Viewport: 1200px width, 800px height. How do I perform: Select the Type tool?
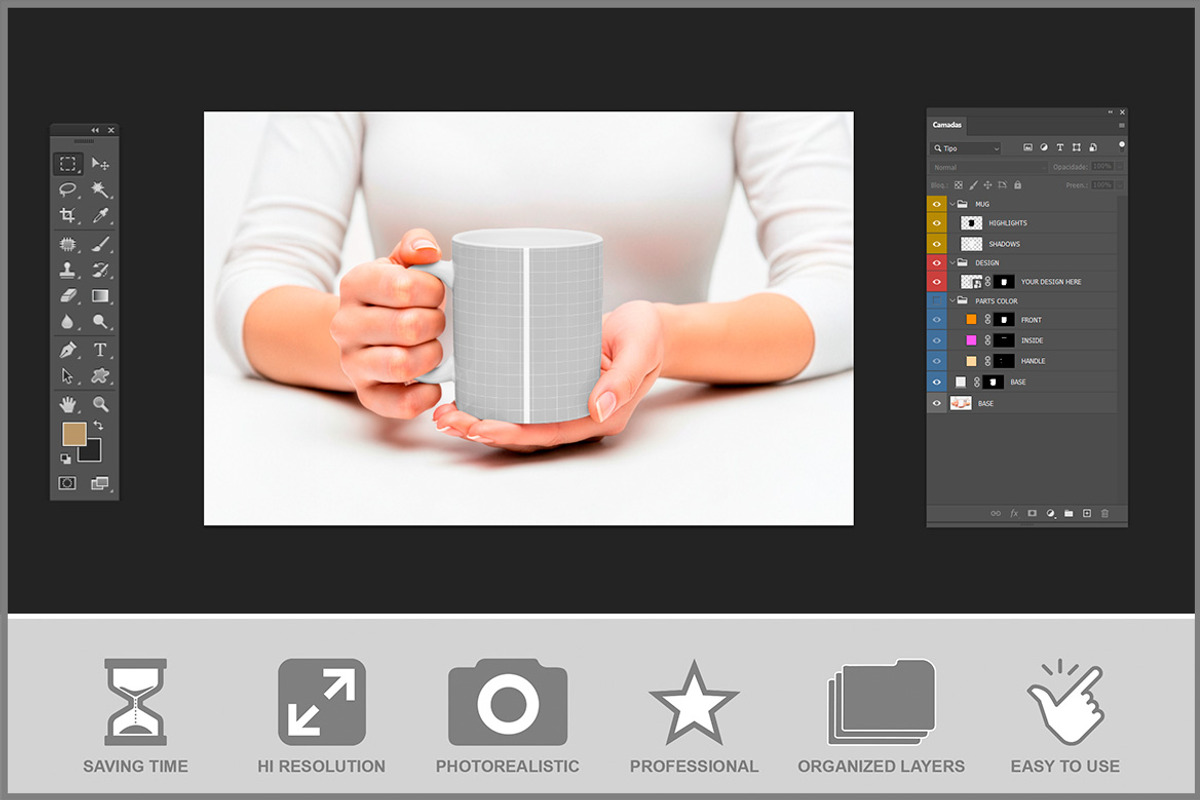tap(100, 350)
